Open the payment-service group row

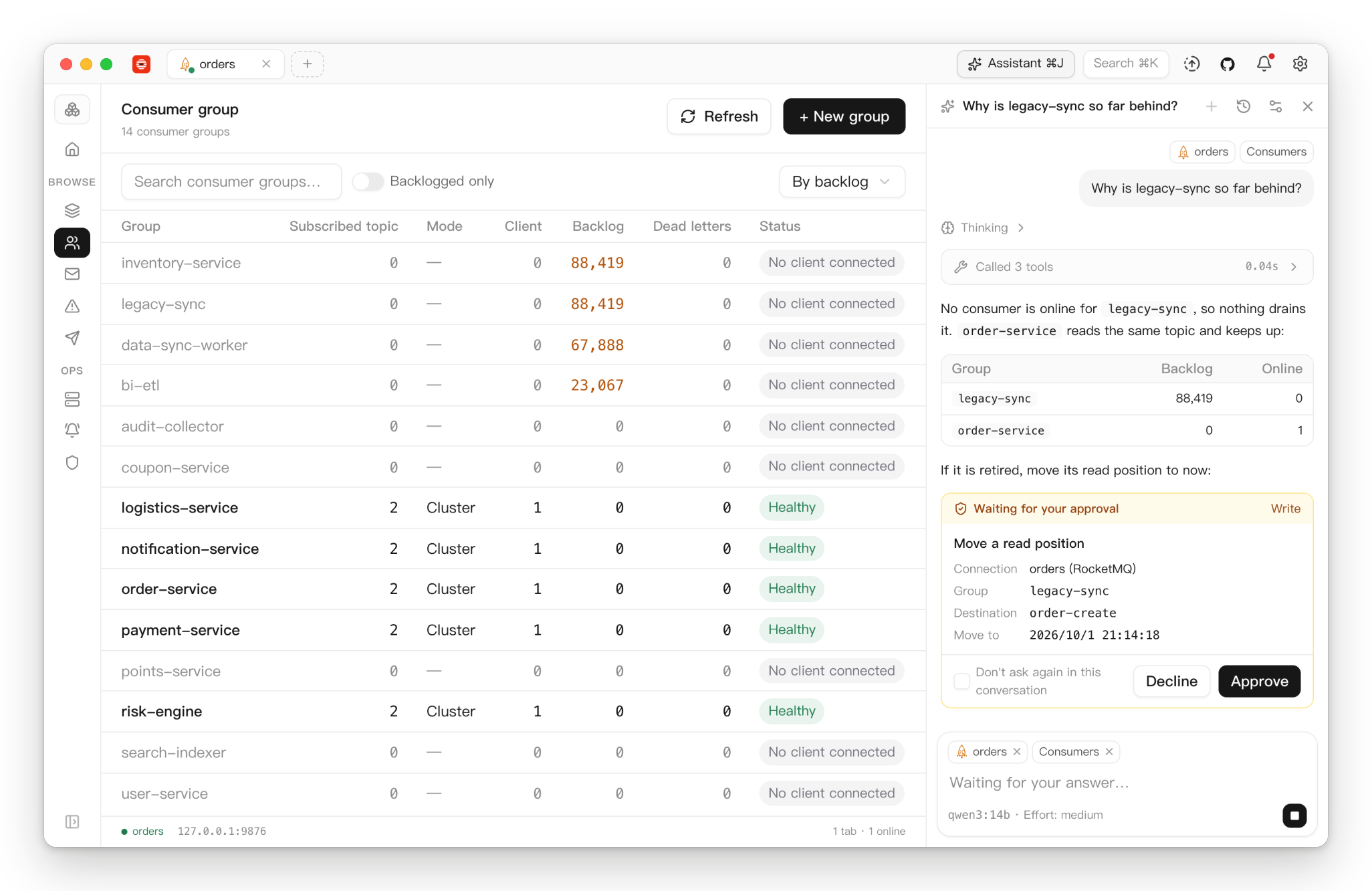pyautogui.click(x=513, y=630)
